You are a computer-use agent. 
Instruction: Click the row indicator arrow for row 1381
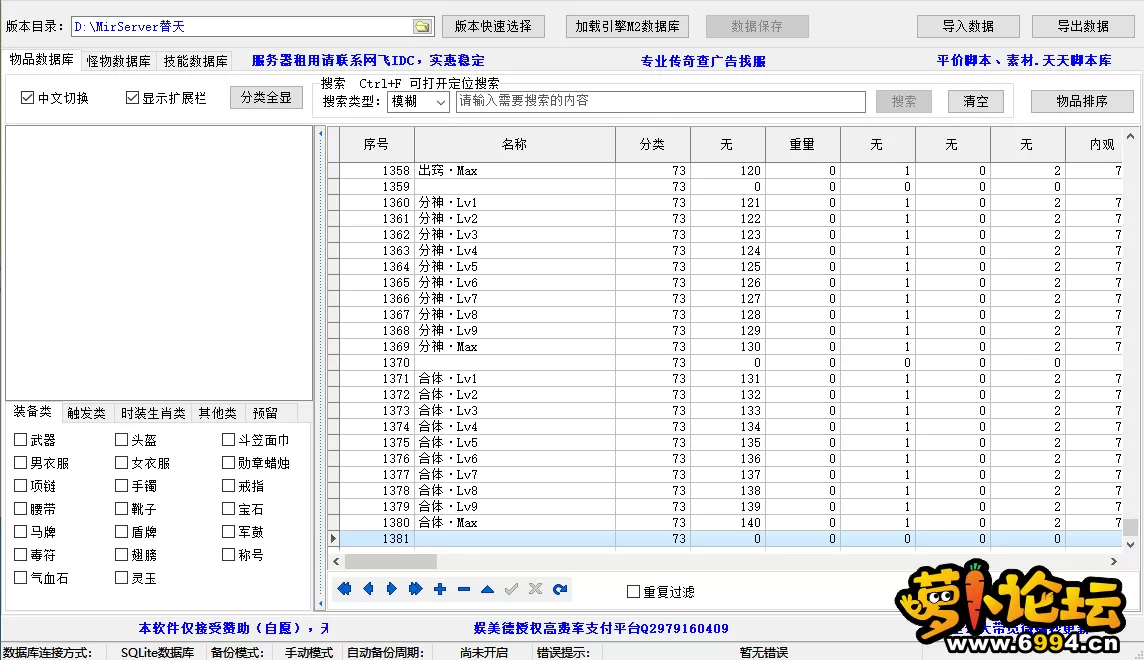pos(333,539)
